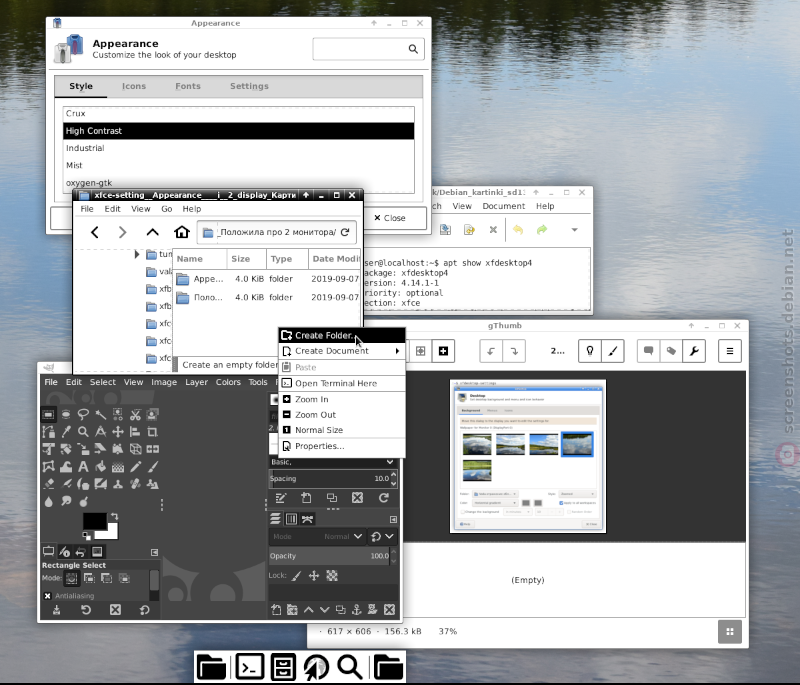Toggle gThumb thumbnail strip button in status bar

click(x=730, y=631)
